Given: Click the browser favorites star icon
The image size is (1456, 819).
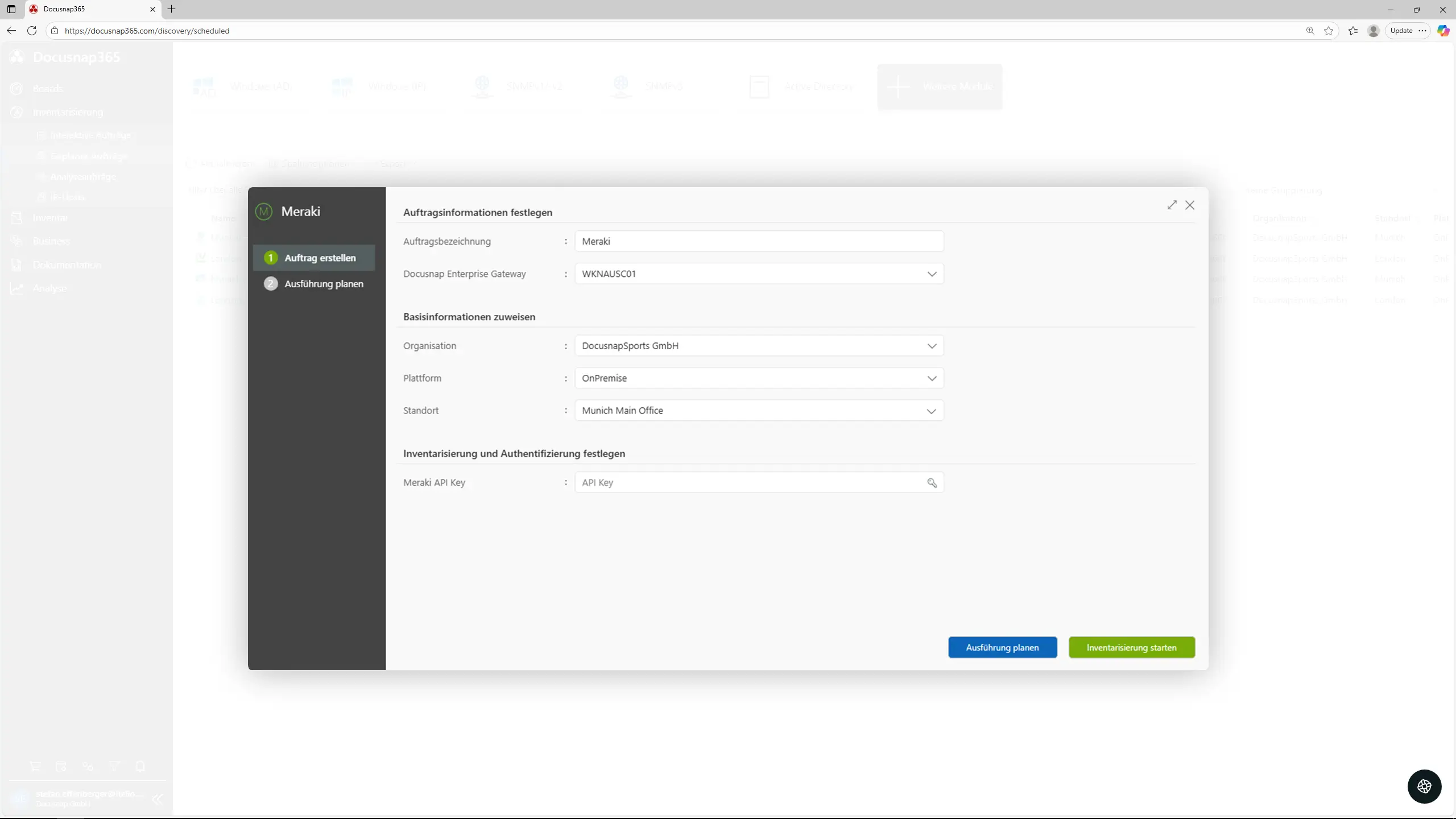Looking at the screenshot, I should click(x=1329, y=31).
